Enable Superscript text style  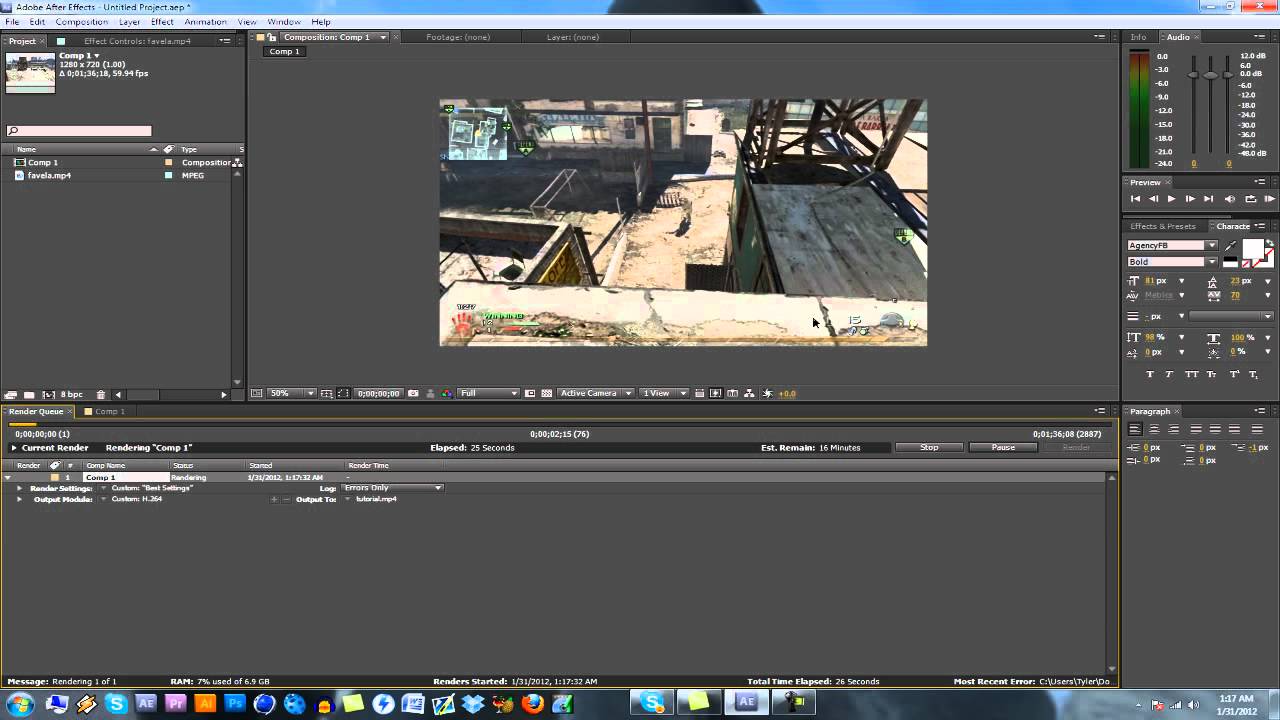(1234, 374)
